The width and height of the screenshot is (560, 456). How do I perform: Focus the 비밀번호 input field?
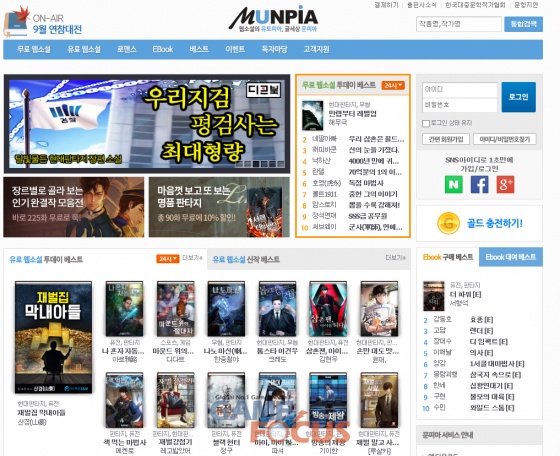coord(460,105)
